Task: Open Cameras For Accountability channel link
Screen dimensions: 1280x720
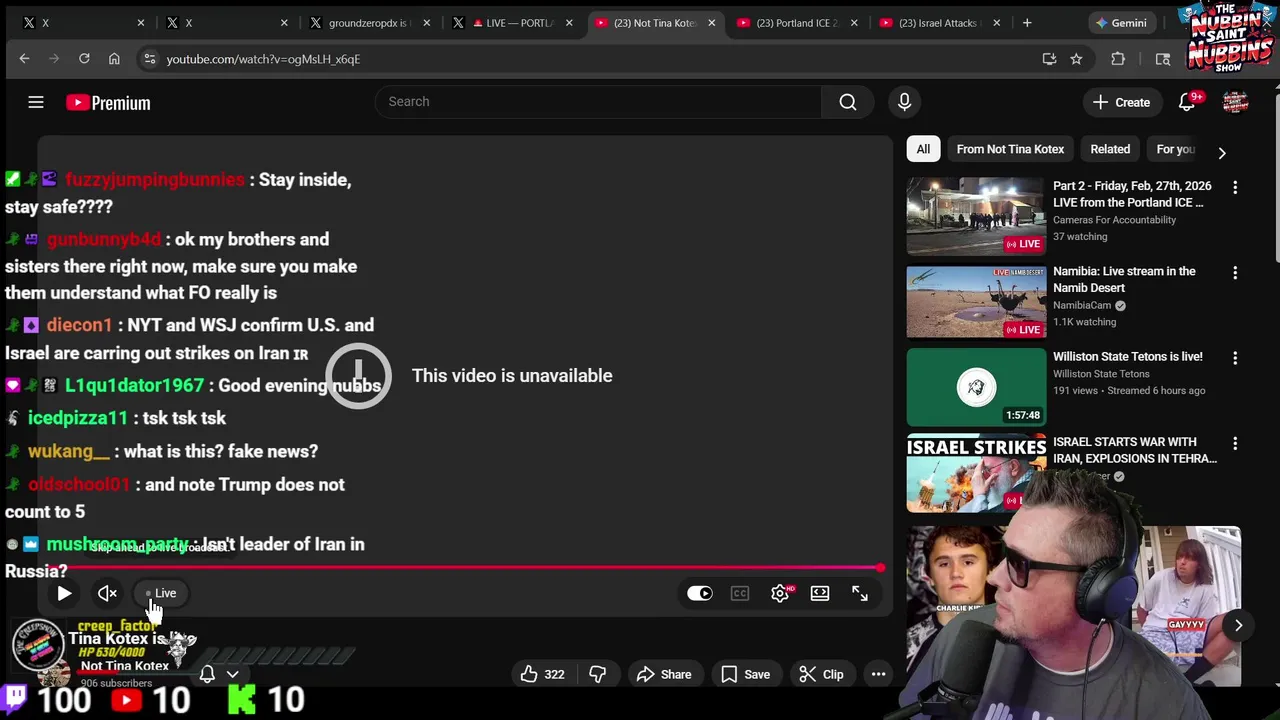Action: (x=1114, y=220)
